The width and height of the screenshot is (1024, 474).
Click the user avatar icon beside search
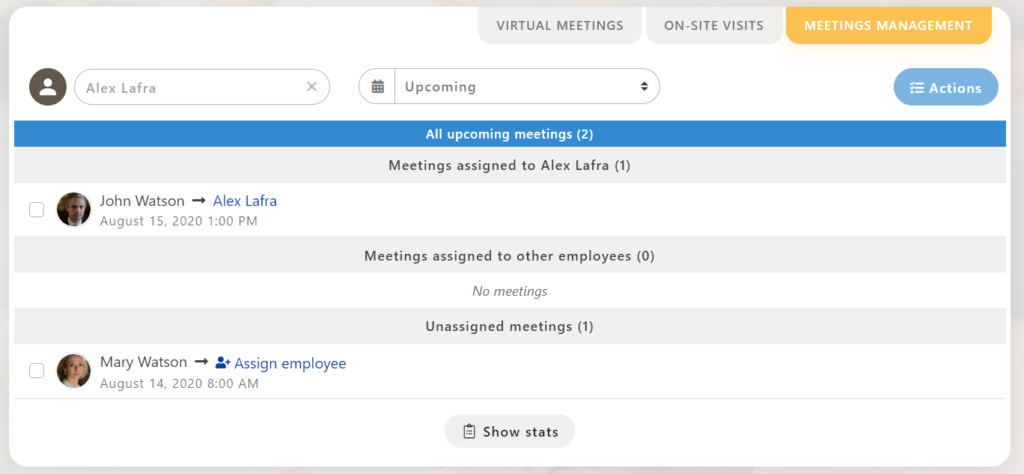click(48, 87)
